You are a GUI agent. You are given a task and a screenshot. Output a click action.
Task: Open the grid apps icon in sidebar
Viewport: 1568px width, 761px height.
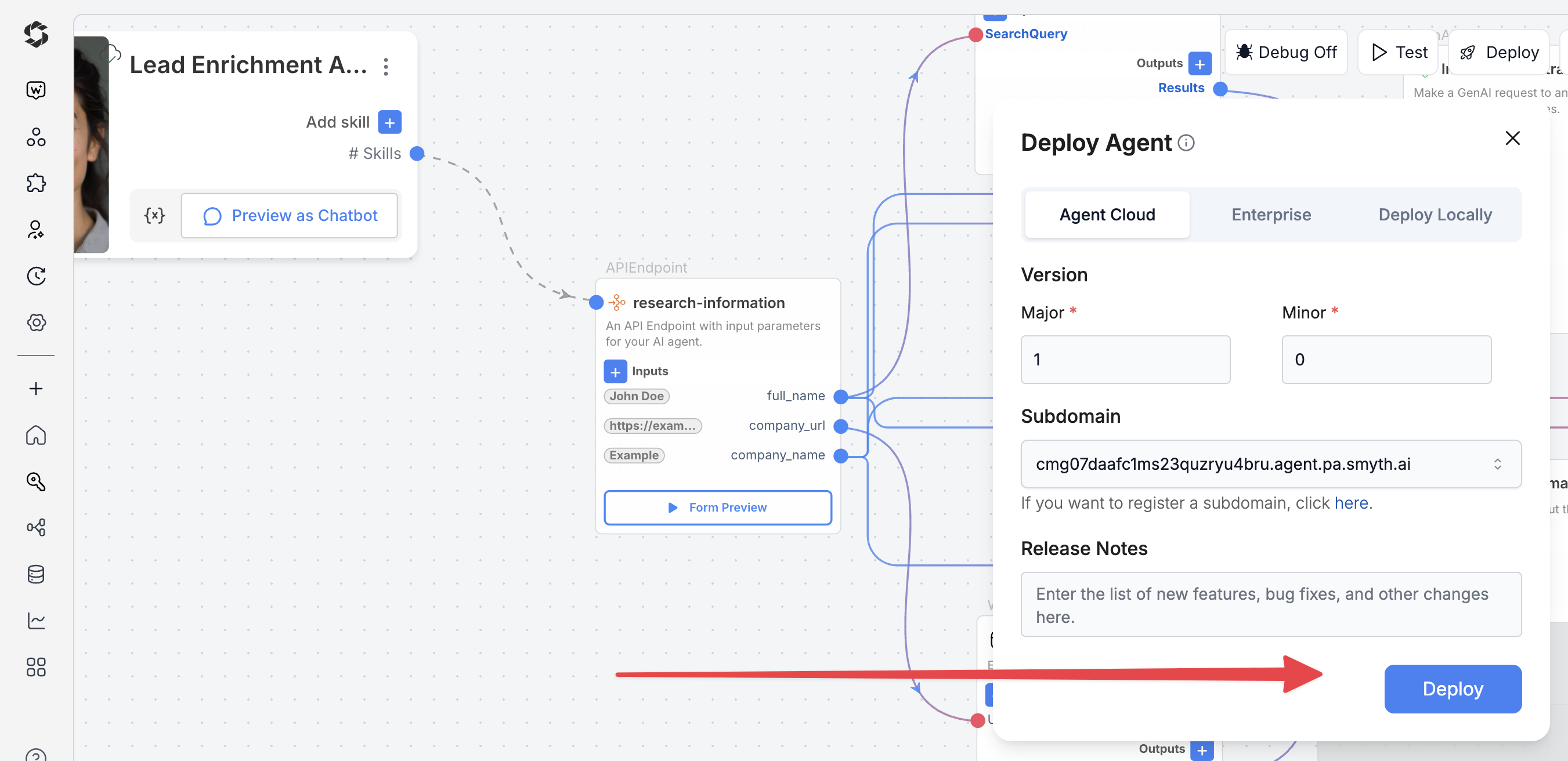[36, 666]
